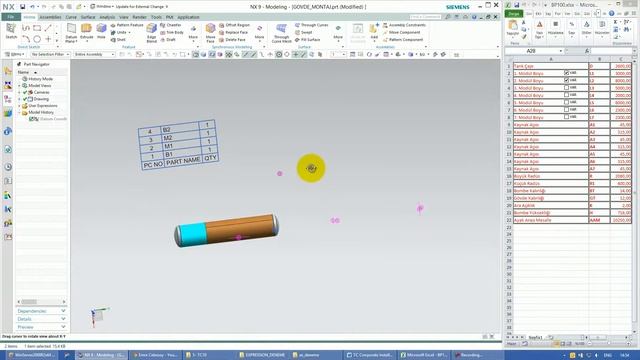Open the Entire Assembly scope dropdown
This screenshot has height=360, width=640.
tap(94, 54)
